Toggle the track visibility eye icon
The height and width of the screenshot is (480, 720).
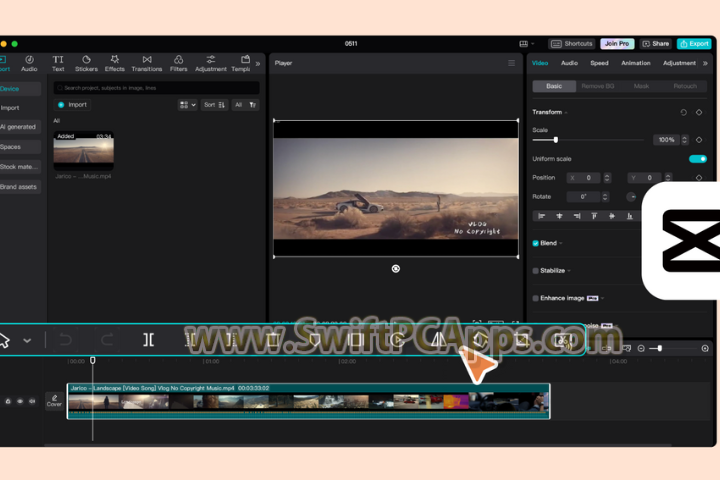(20, 401)
